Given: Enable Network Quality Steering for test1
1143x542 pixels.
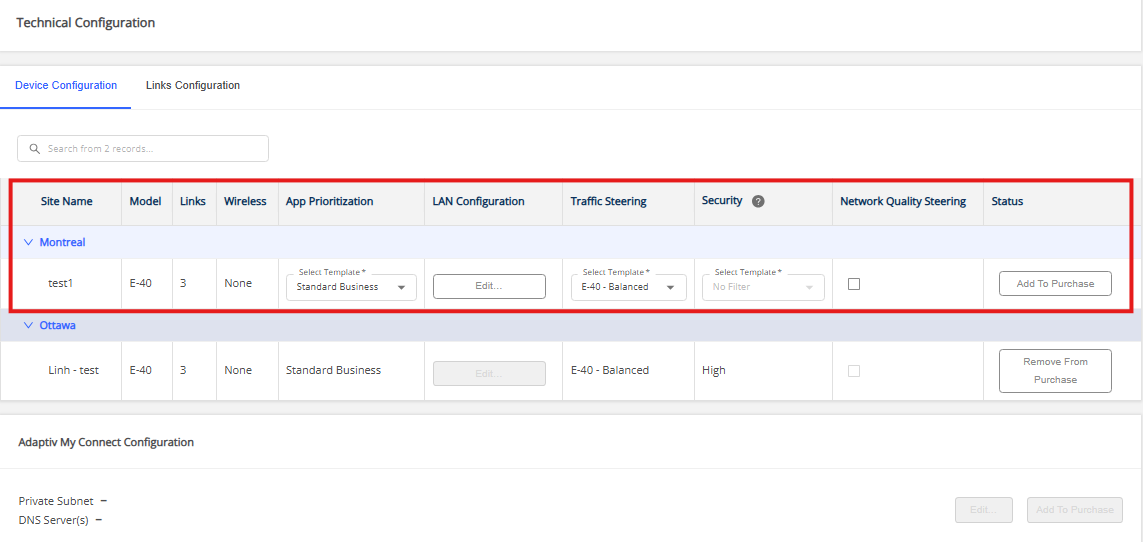Looking at the screenshot, I should click(x=854, y=284).
